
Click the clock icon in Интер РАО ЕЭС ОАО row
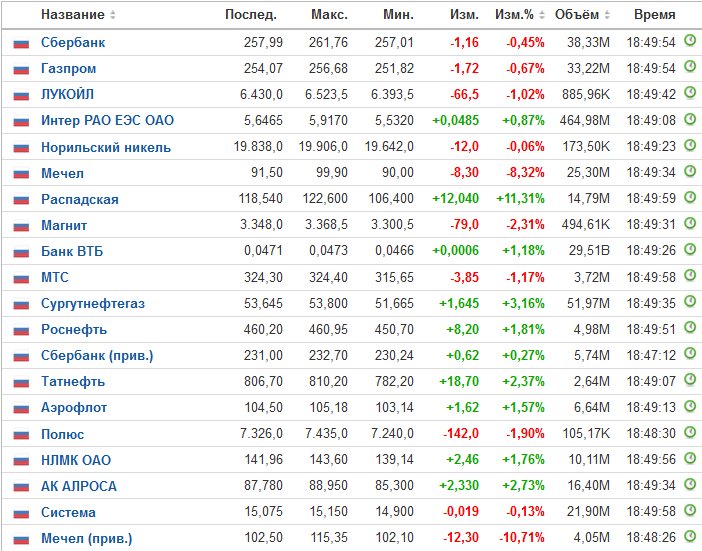(690, 119)
